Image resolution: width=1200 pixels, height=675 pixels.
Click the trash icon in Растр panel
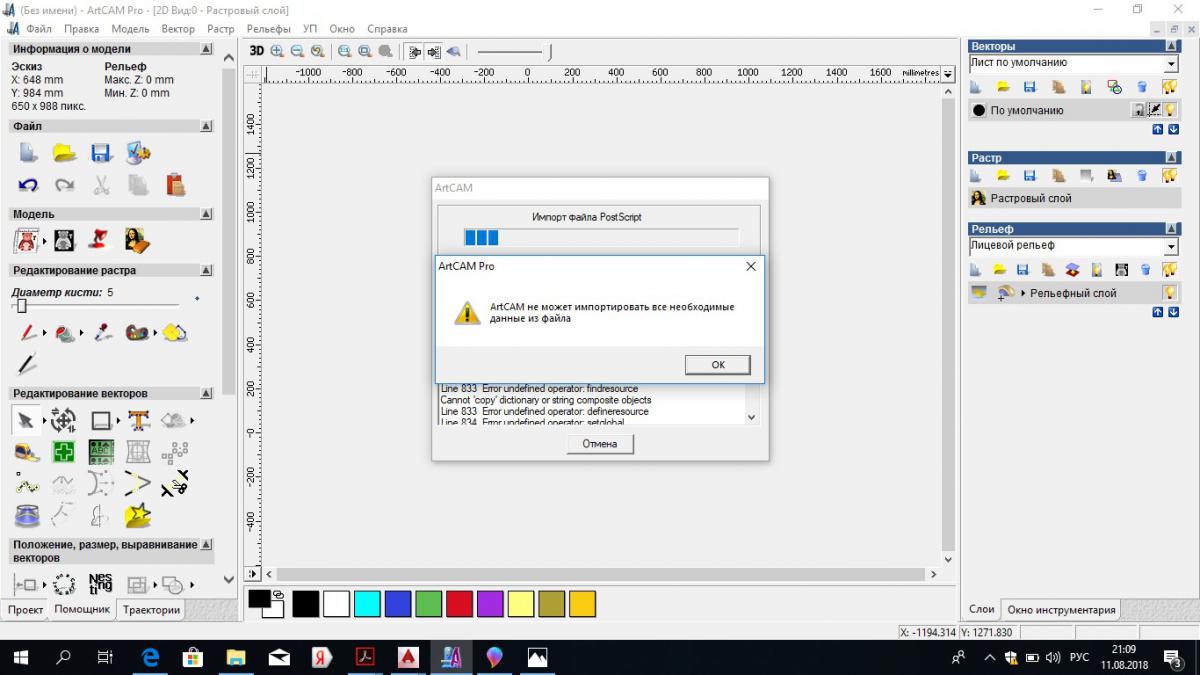(1141, 176)
